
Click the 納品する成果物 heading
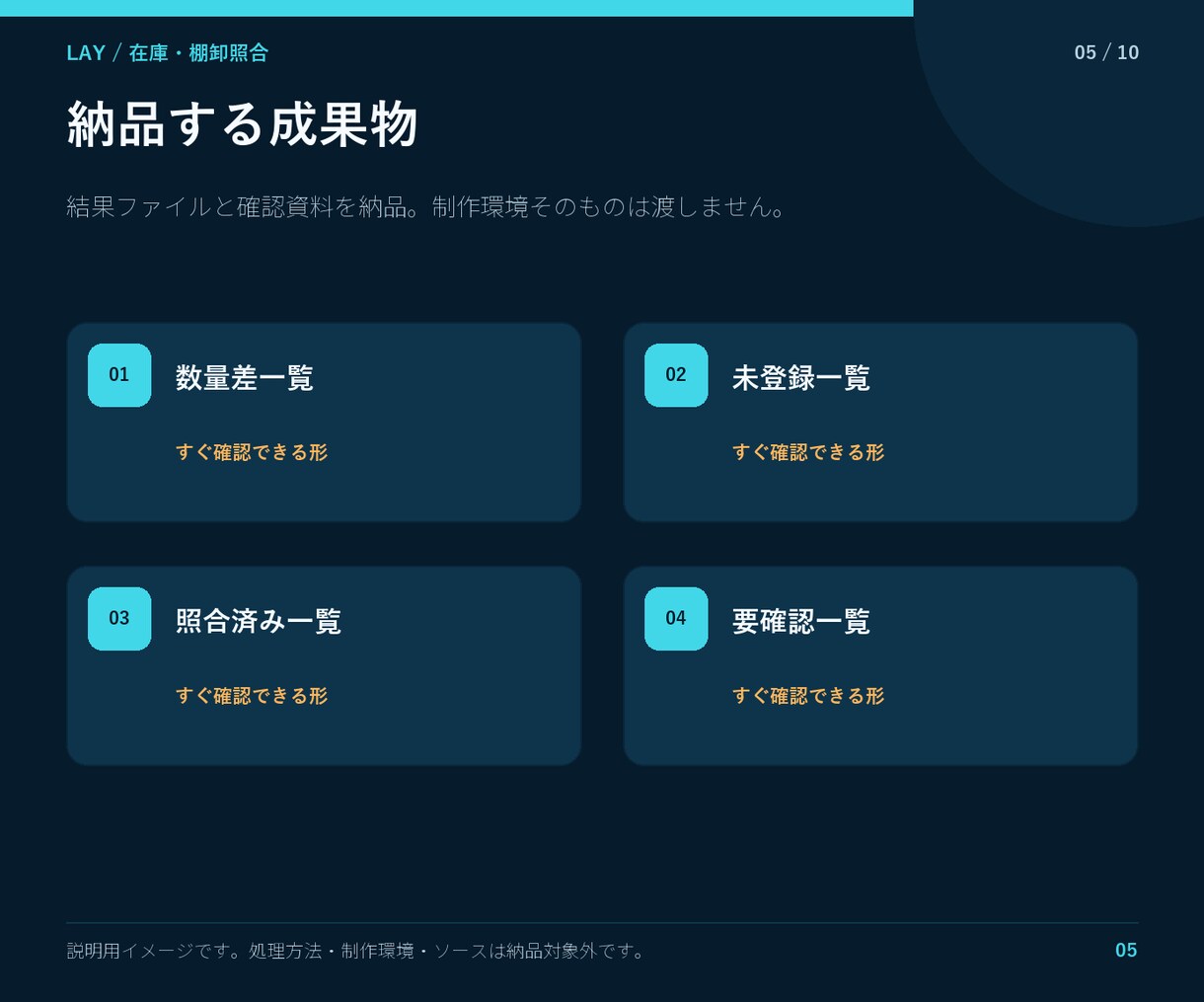(243, 124)
